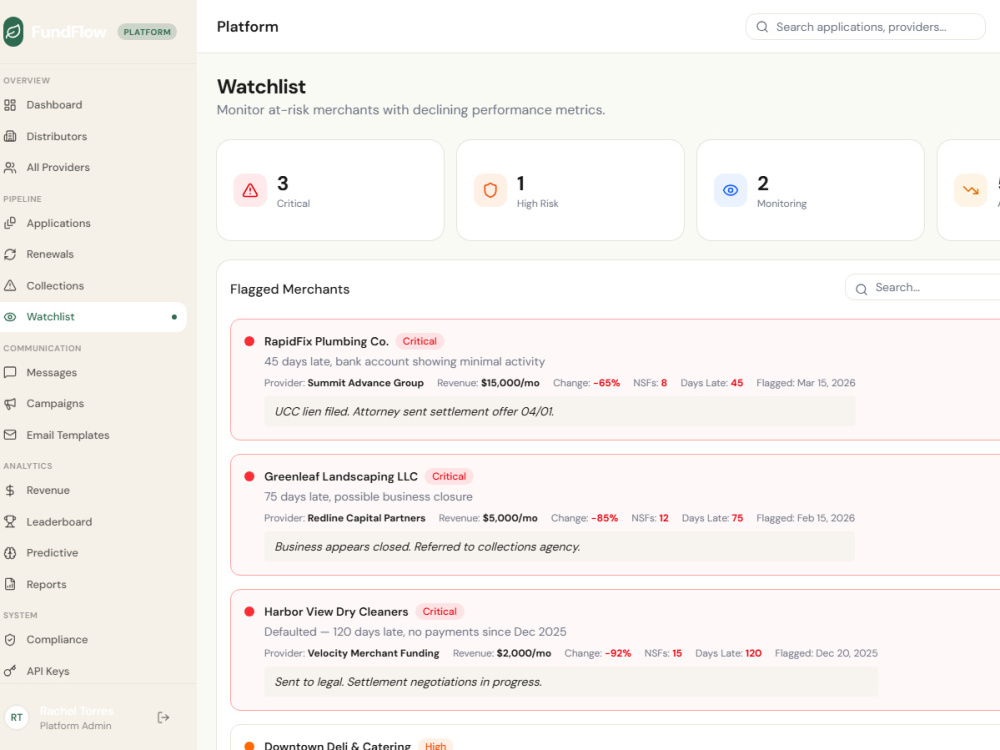1000x750 pixels.
Task: Click the blue Monitoring eye icon
Action: (730, 190)
